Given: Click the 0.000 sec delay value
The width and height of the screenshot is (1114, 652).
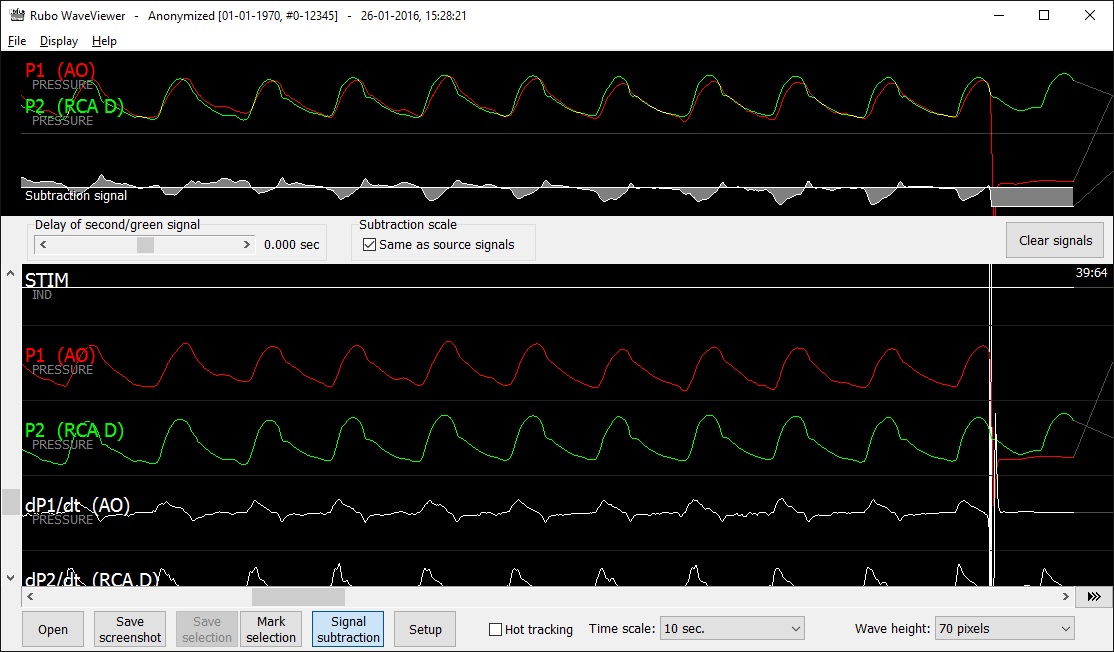Looking at the screenshot, I should click(x=291, y=244).
